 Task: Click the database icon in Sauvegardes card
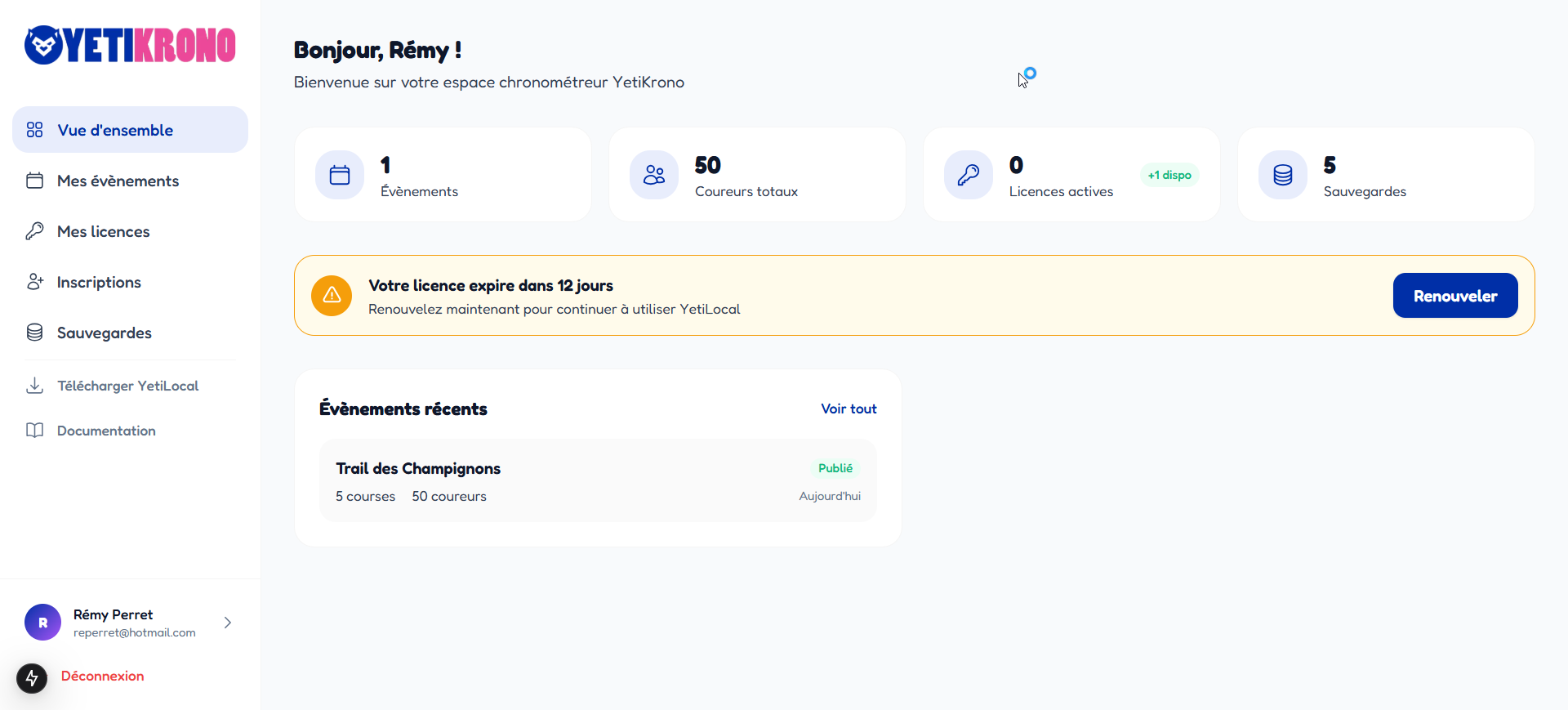(1283, 175)
